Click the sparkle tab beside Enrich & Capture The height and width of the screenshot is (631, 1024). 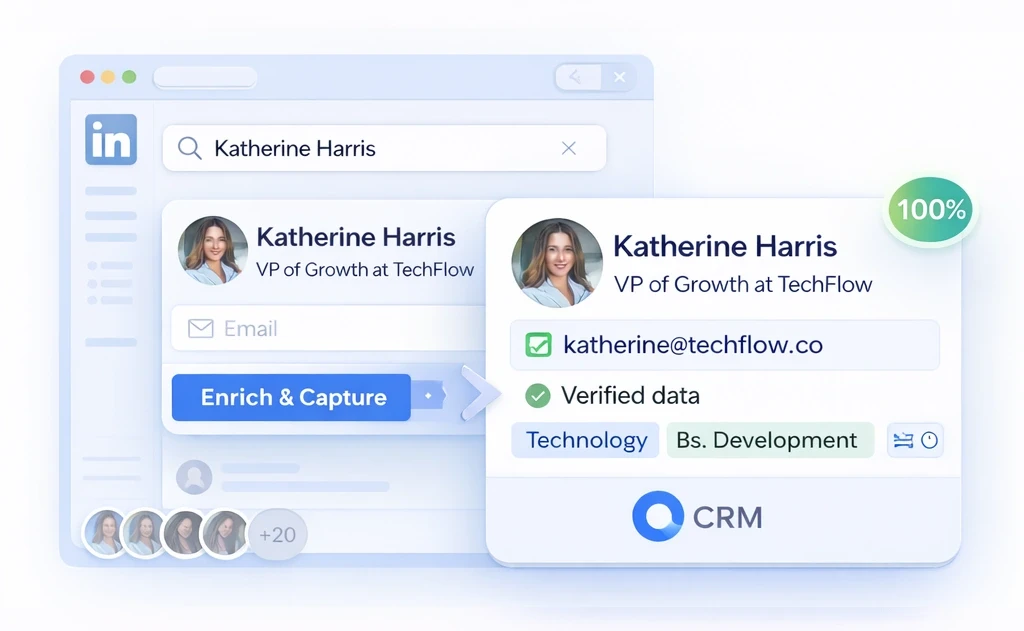click(x=428, y=396)
